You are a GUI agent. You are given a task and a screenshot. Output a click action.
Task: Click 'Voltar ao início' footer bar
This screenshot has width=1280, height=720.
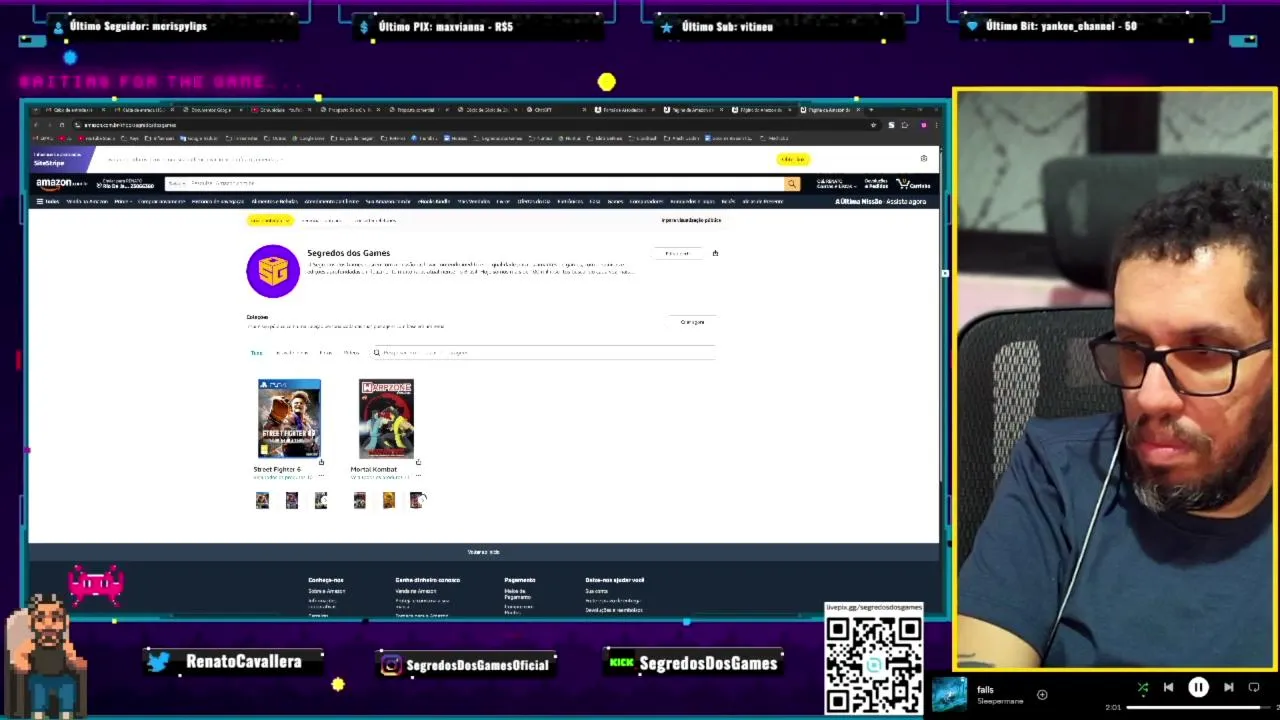click(x=484, y=552)
